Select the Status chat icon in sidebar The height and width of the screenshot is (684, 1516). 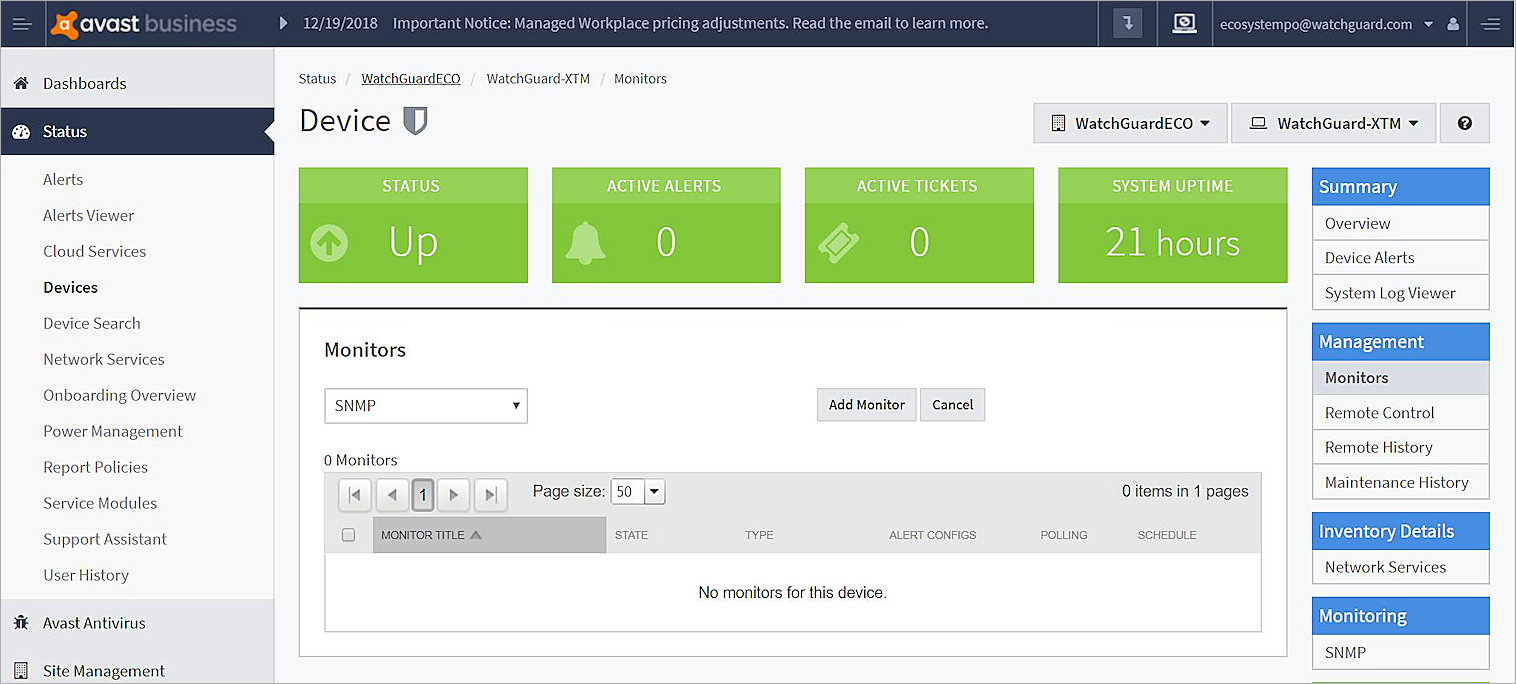20,131
